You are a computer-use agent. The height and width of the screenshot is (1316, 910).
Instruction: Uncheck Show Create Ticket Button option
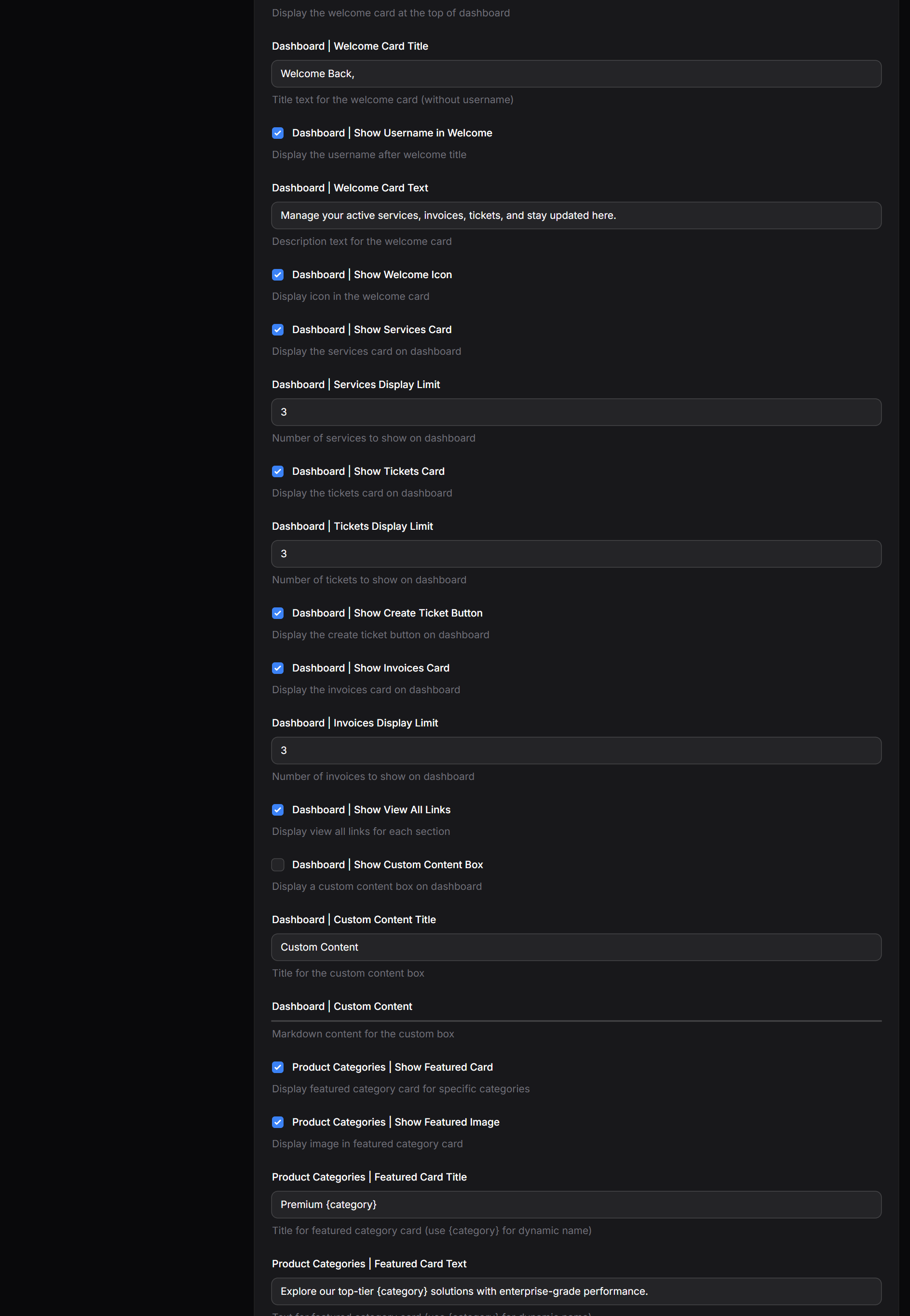coord(278,613)
